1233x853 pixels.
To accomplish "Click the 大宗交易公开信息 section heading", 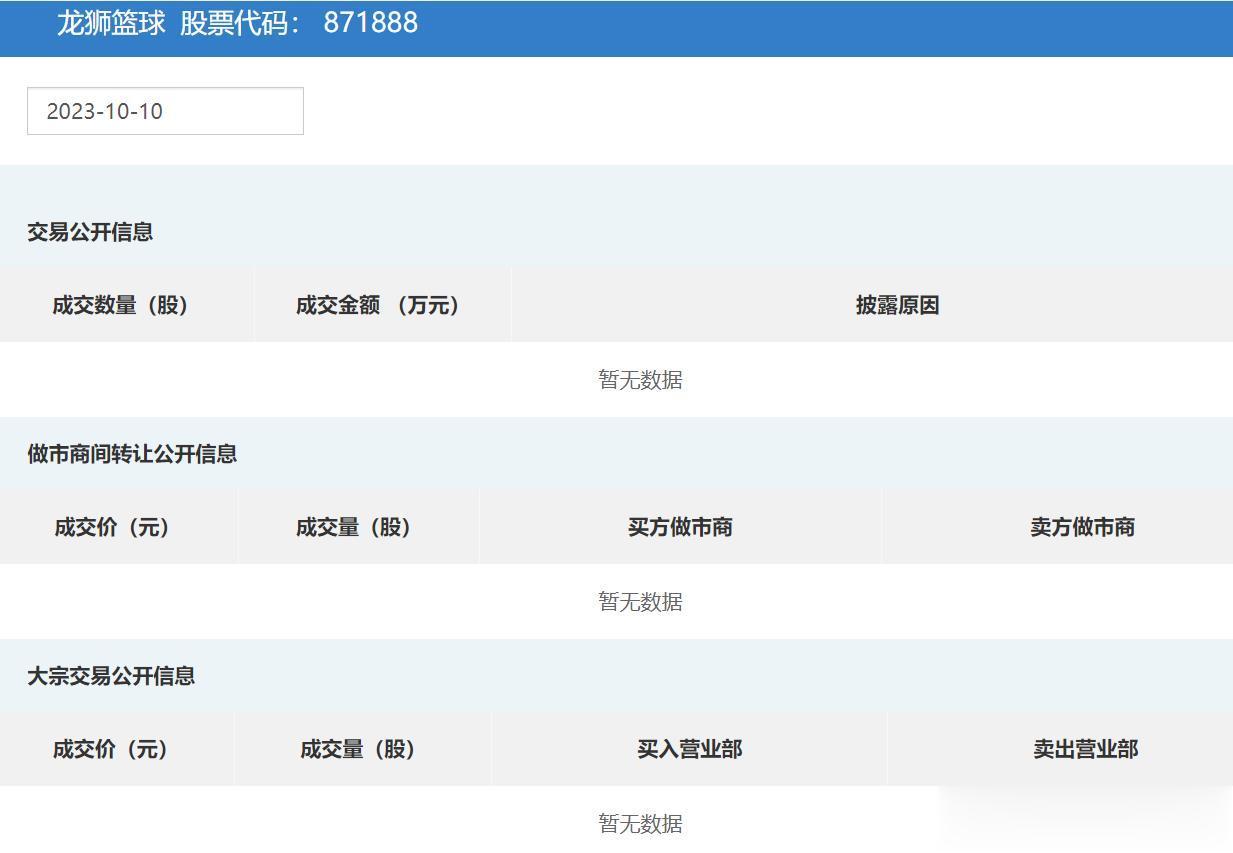I will [111, 676].
